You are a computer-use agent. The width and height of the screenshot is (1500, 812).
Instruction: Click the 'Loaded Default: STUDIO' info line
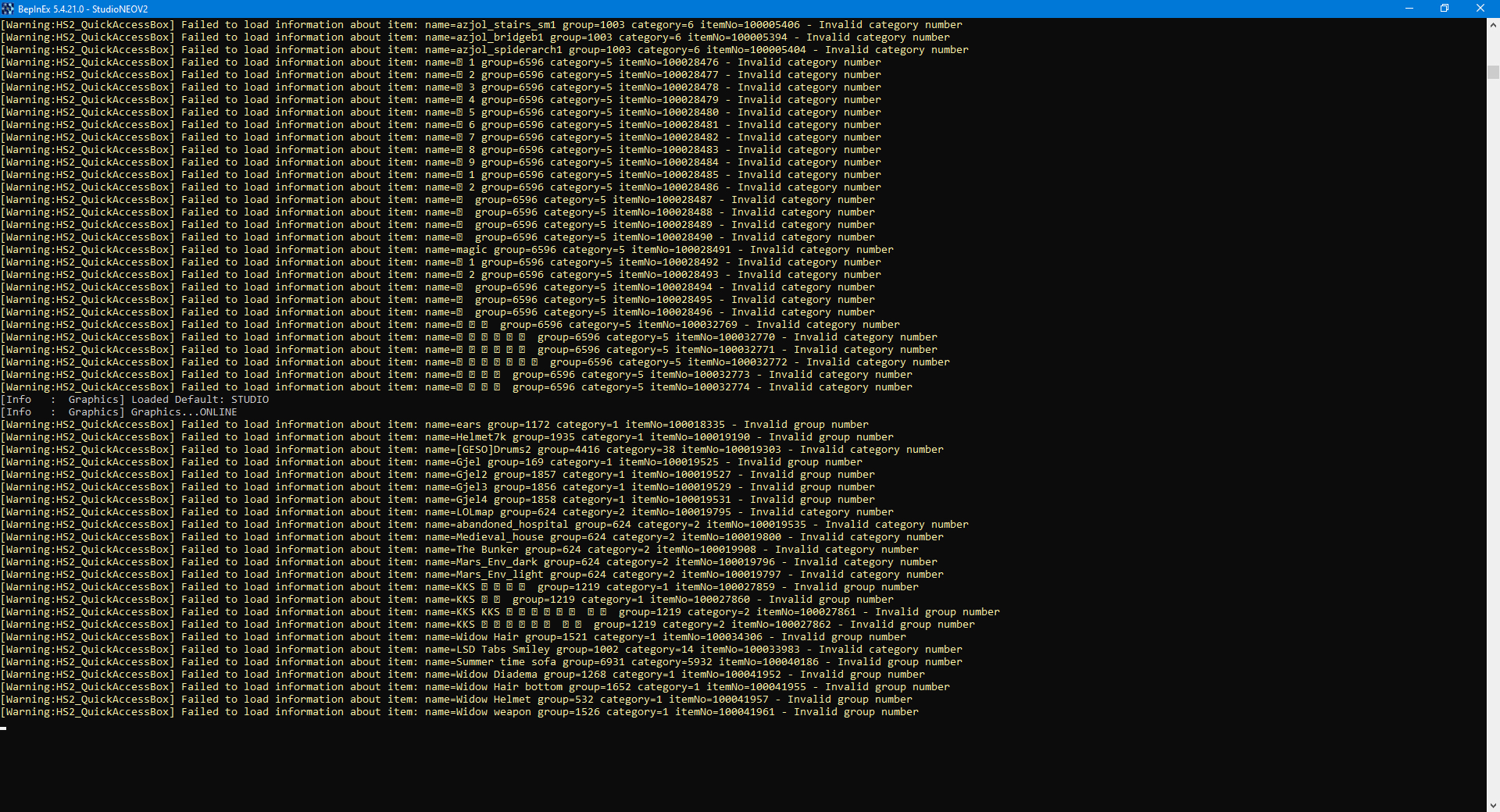pyautogui.click(x=199, y=400)
